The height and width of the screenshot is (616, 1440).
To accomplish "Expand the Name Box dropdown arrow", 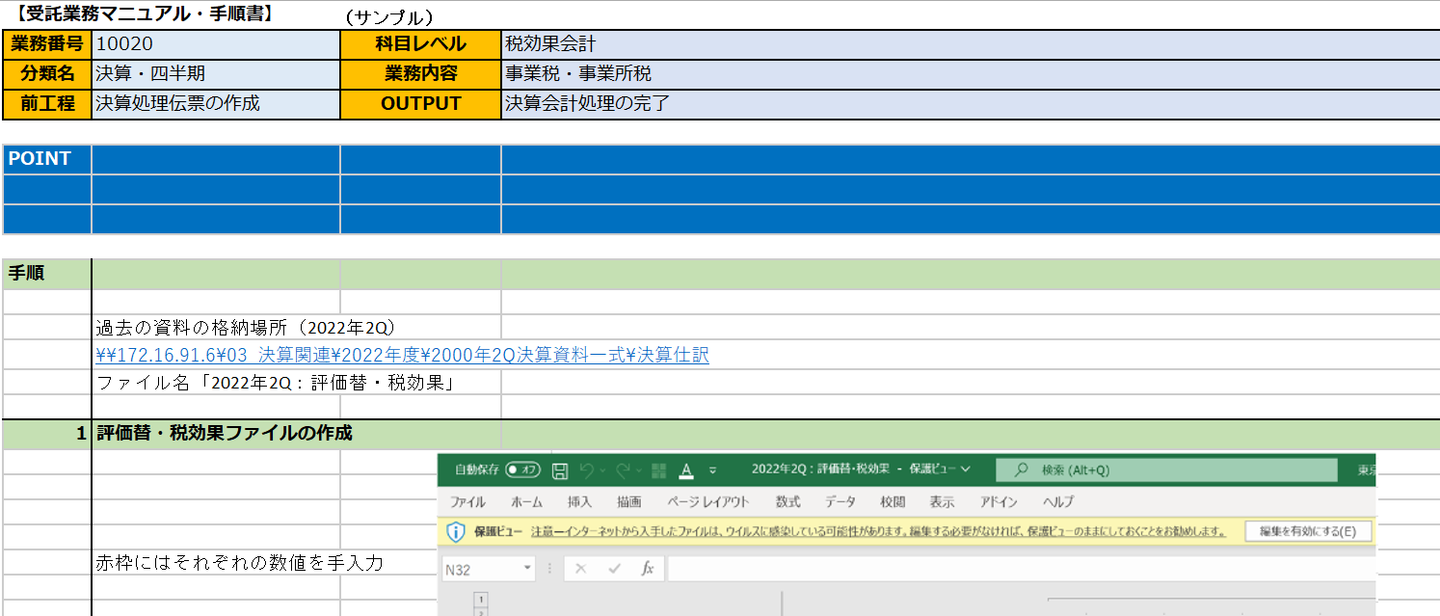I will click(527, 569).
